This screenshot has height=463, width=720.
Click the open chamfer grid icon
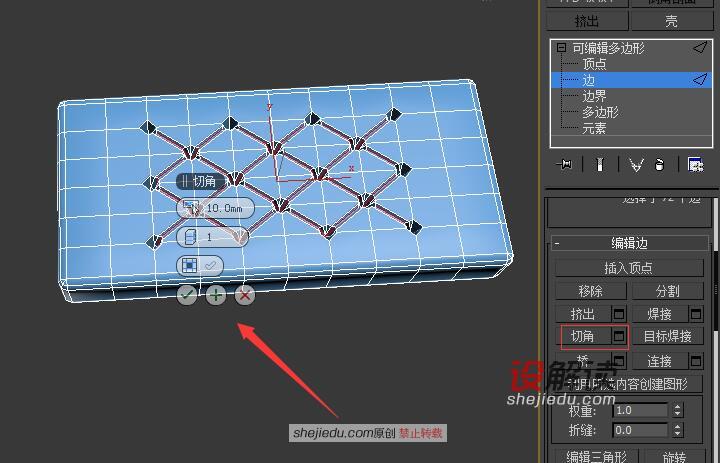coord(190,265)
